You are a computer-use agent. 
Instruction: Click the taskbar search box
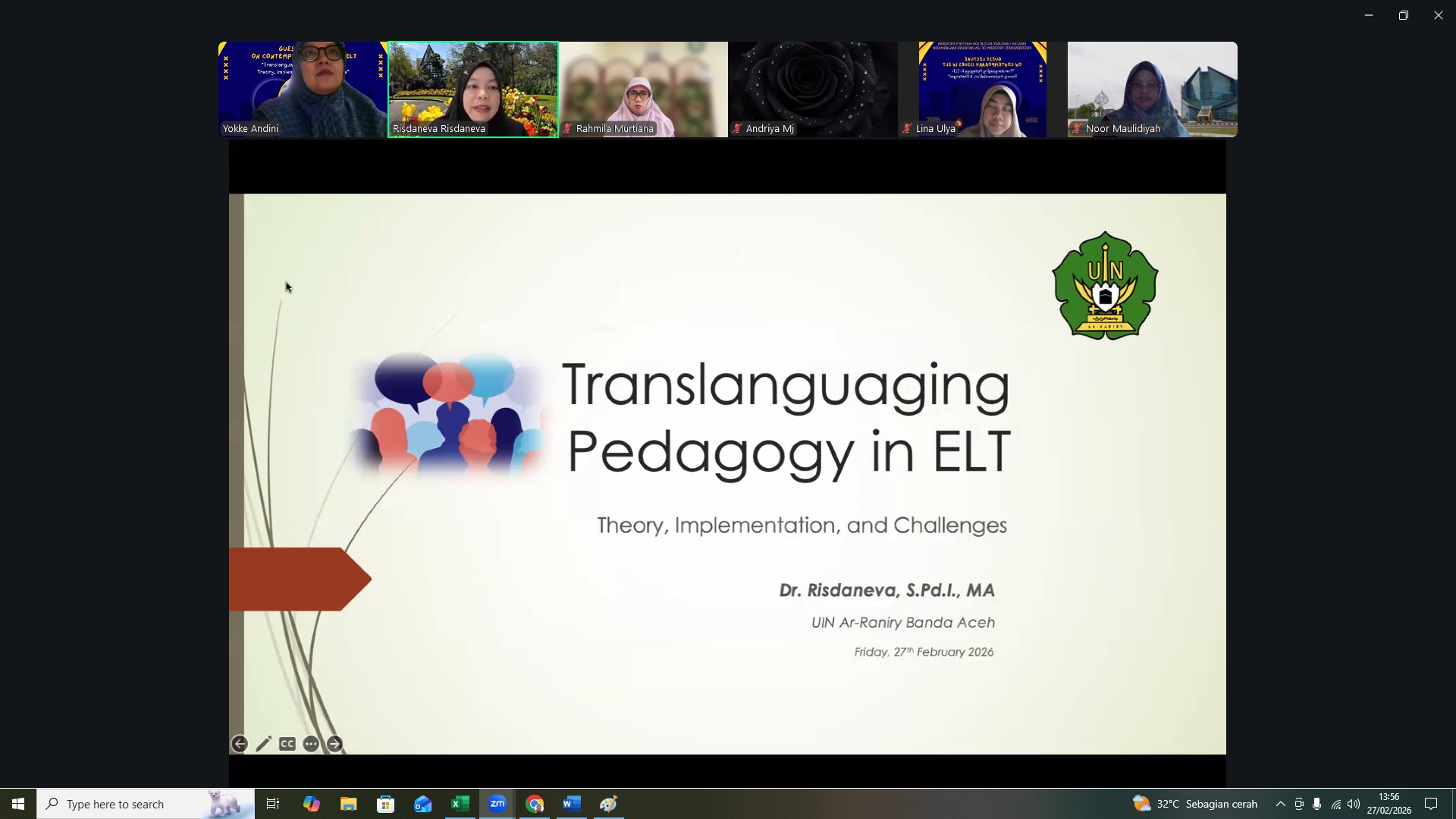tap(146, 804)
